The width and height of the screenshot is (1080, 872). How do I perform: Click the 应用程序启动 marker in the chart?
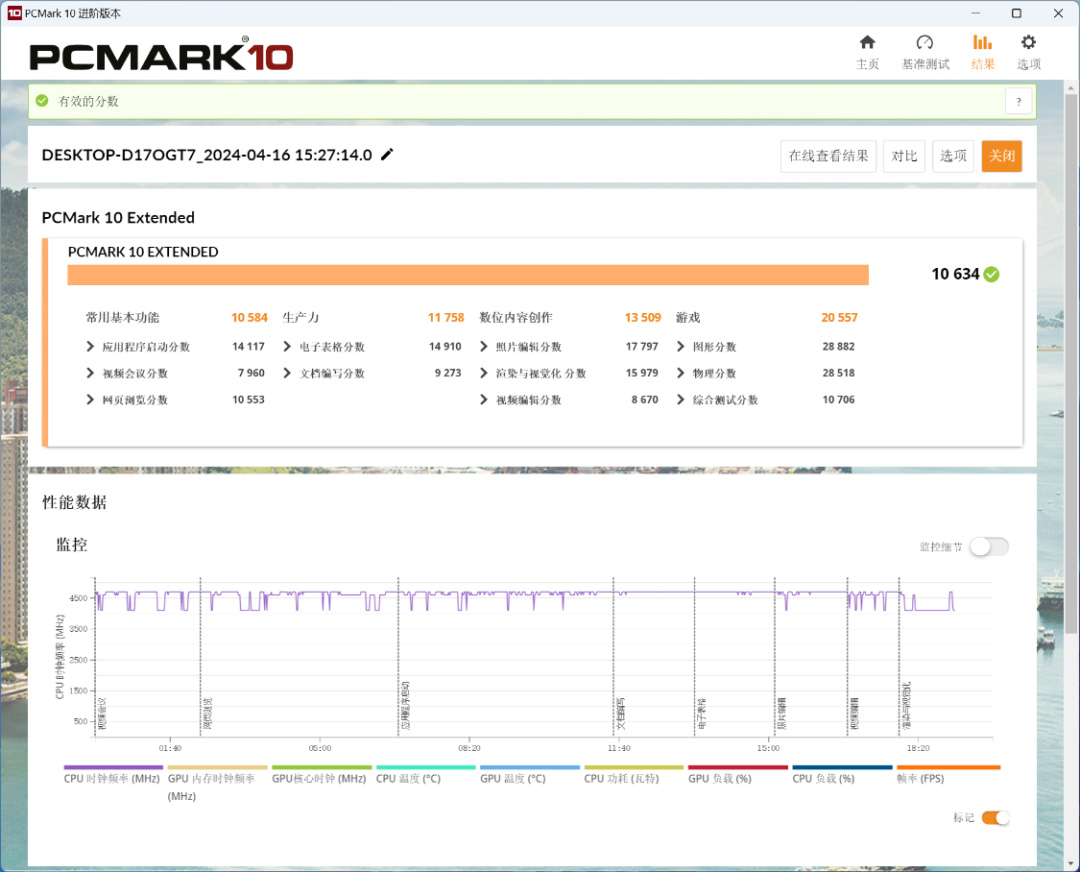(405, 706)
